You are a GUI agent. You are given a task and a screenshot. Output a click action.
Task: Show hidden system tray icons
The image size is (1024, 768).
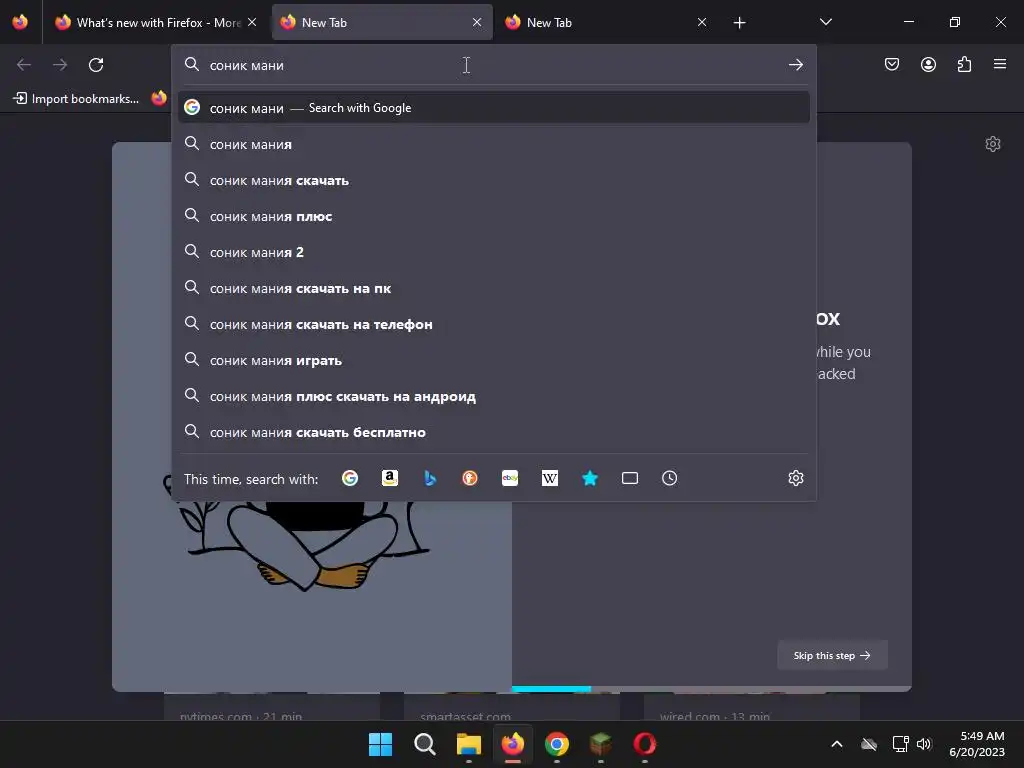click(x=837, y=744)
